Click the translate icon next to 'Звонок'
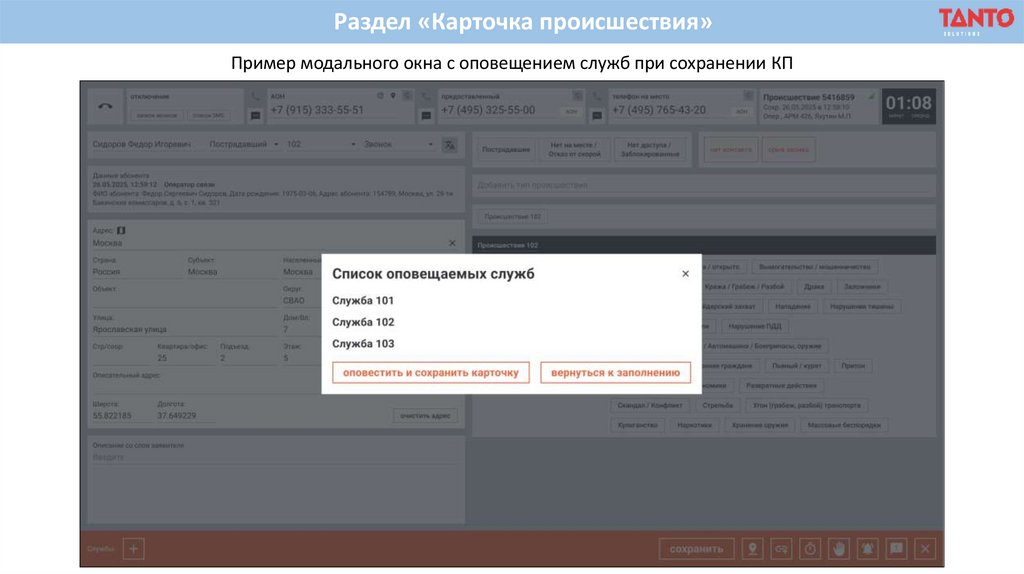 coord(450,145)
